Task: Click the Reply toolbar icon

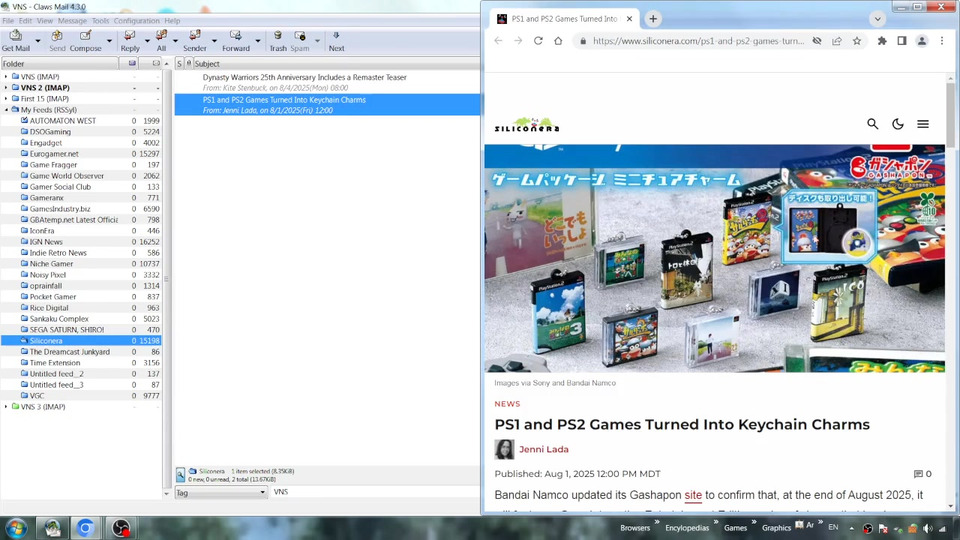Action: (130, 40)
